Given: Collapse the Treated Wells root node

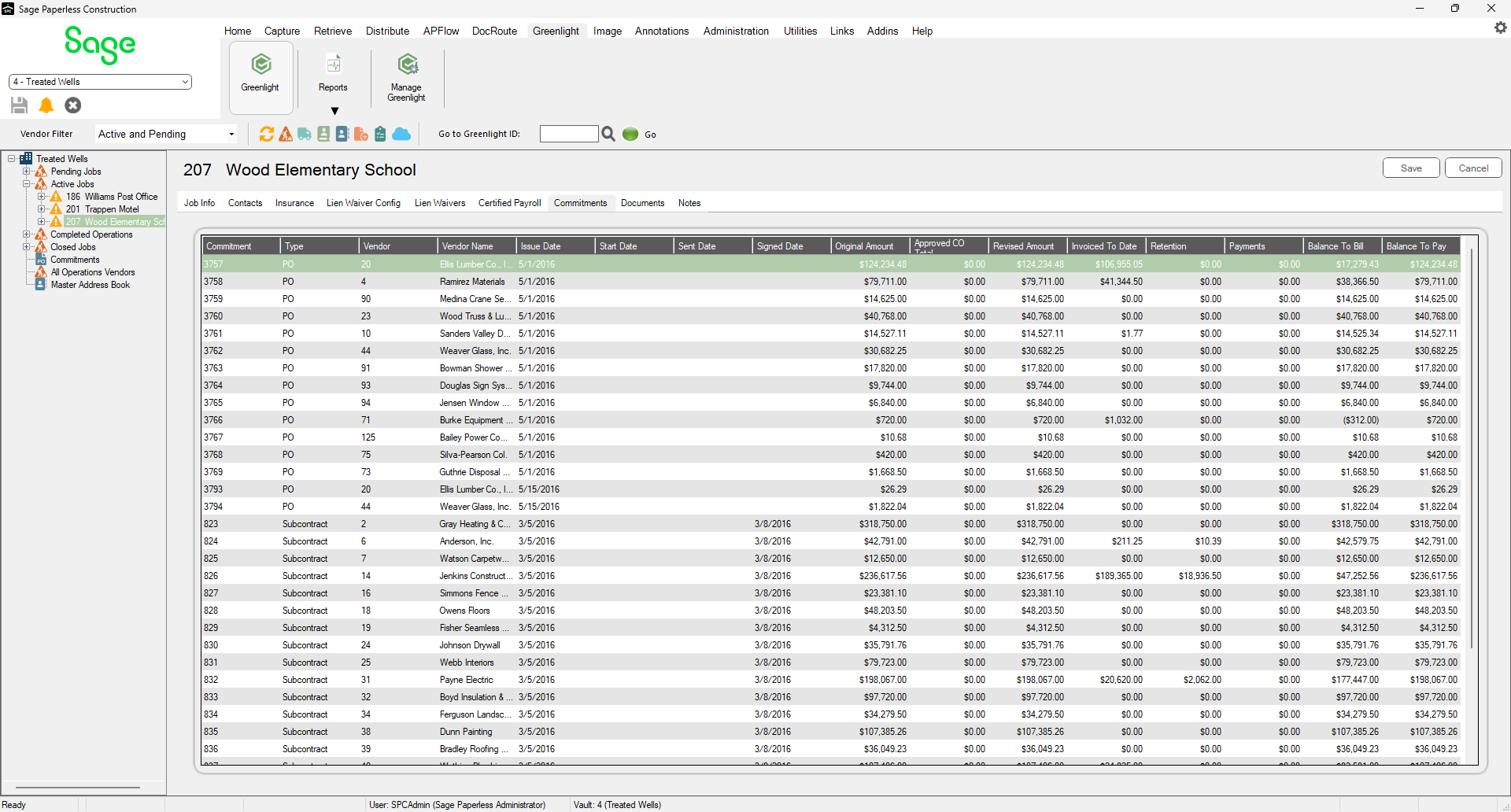Looking at the screenshot, I should coord(12,159).
